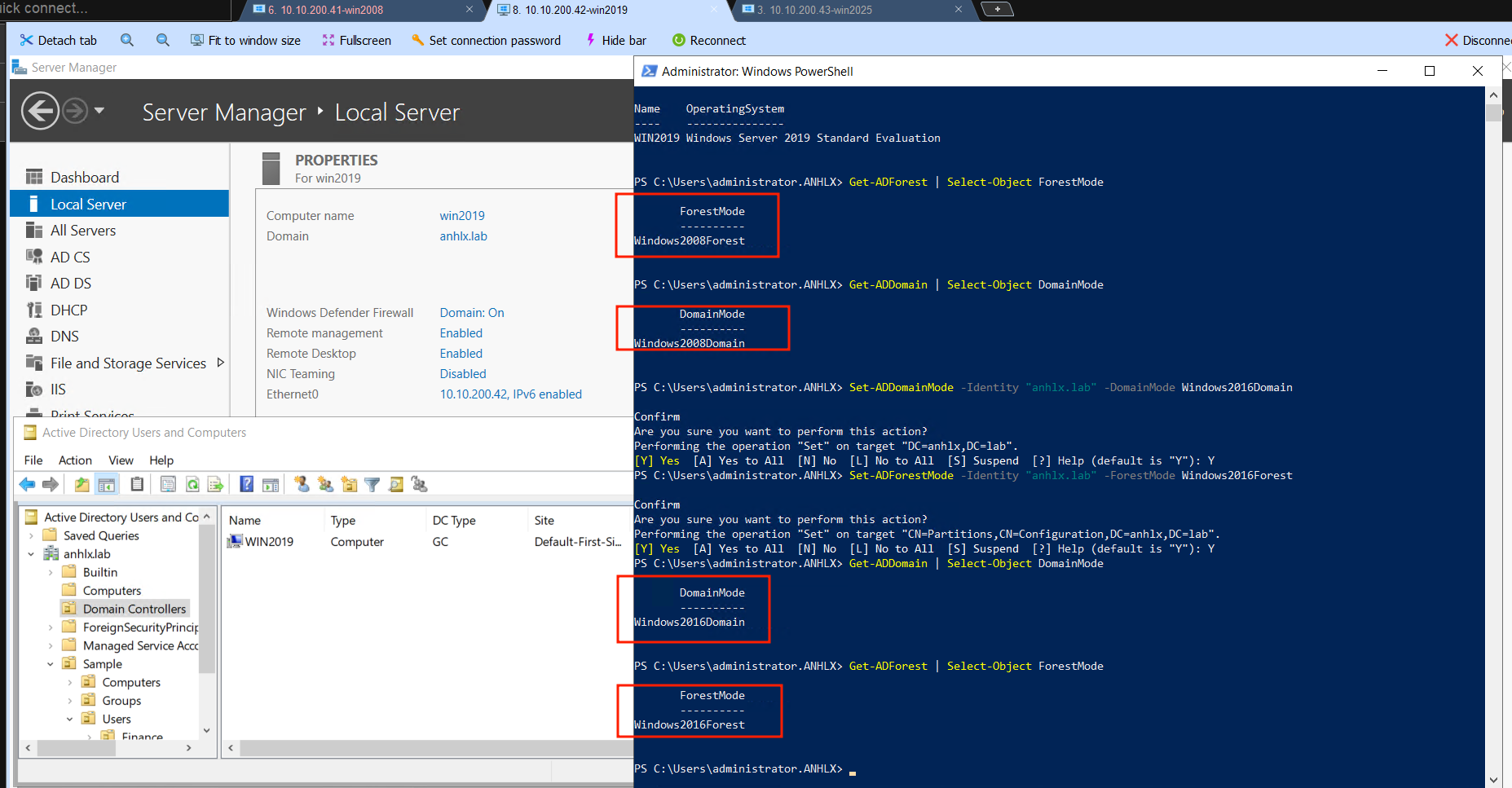
Task: Open Action menu in ADUC
Action: click(75, 460)
